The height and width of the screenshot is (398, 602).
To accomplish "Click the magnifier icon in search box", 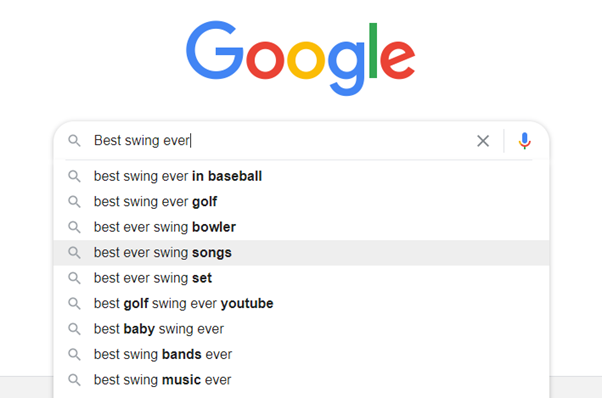I will point(74,141).
